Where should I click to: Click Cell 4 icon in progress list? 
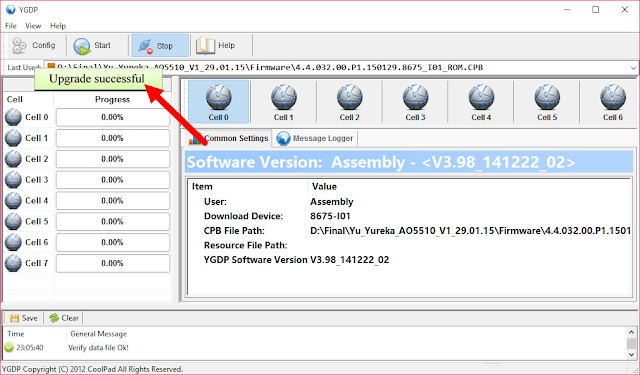13,200
